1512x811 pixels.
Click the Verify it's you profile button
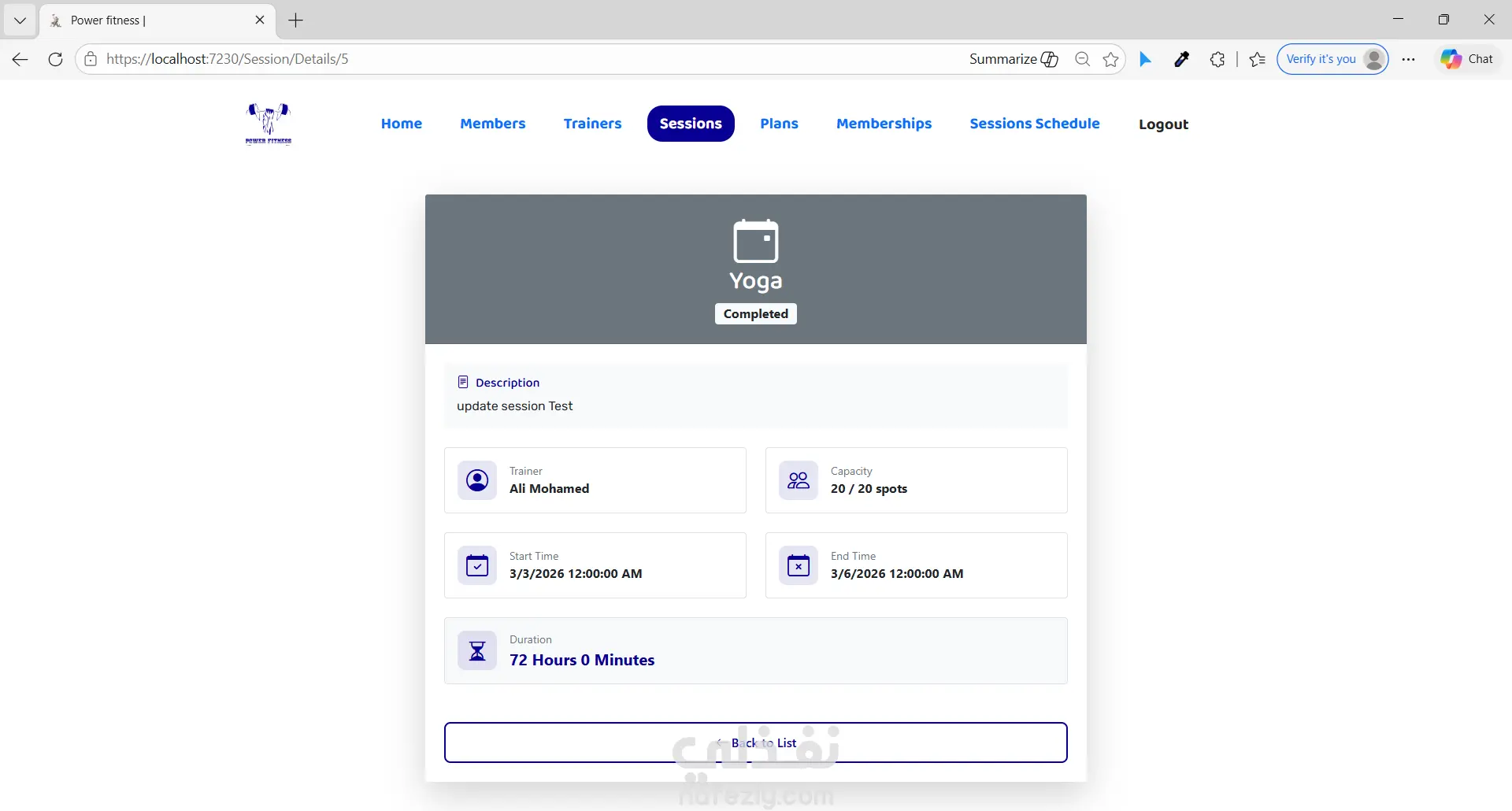(1332, 59)
